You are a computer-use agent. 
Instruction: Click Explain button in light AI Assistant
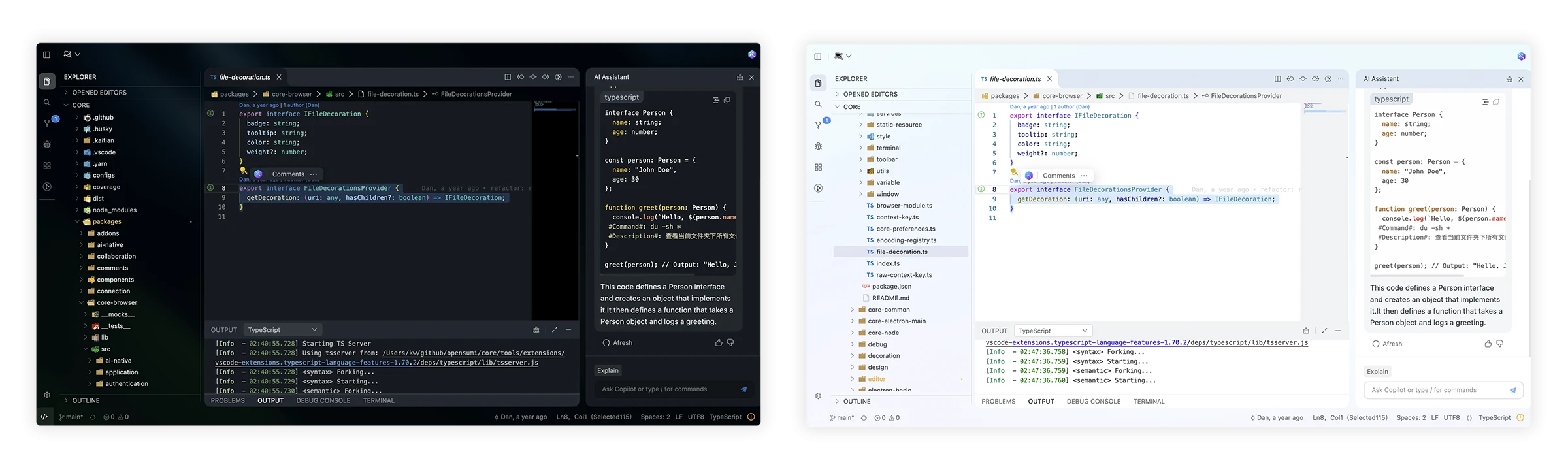[1377, 372]
